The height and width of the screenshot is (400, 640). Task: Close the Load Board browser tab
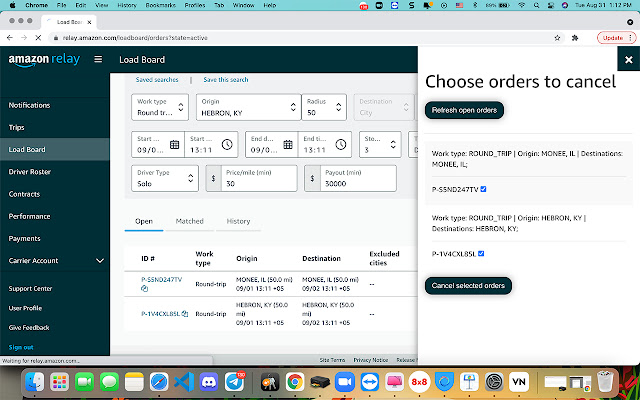tap(89, 22)
